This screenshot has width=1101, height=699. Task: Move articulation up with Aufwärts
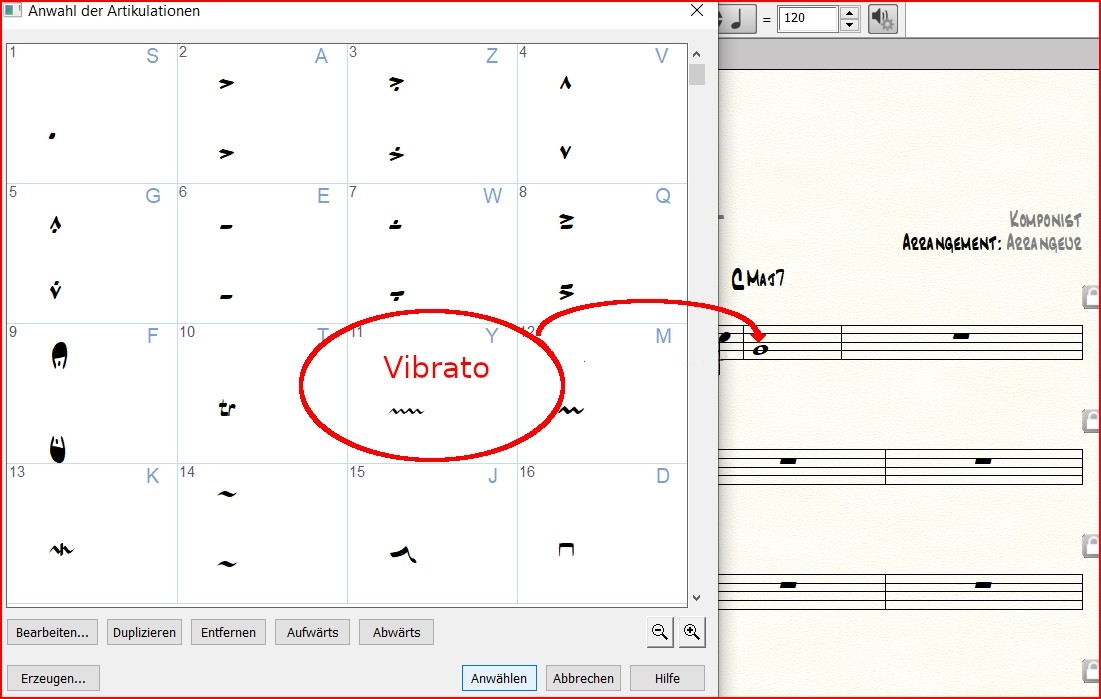click(x=312, y=632)
